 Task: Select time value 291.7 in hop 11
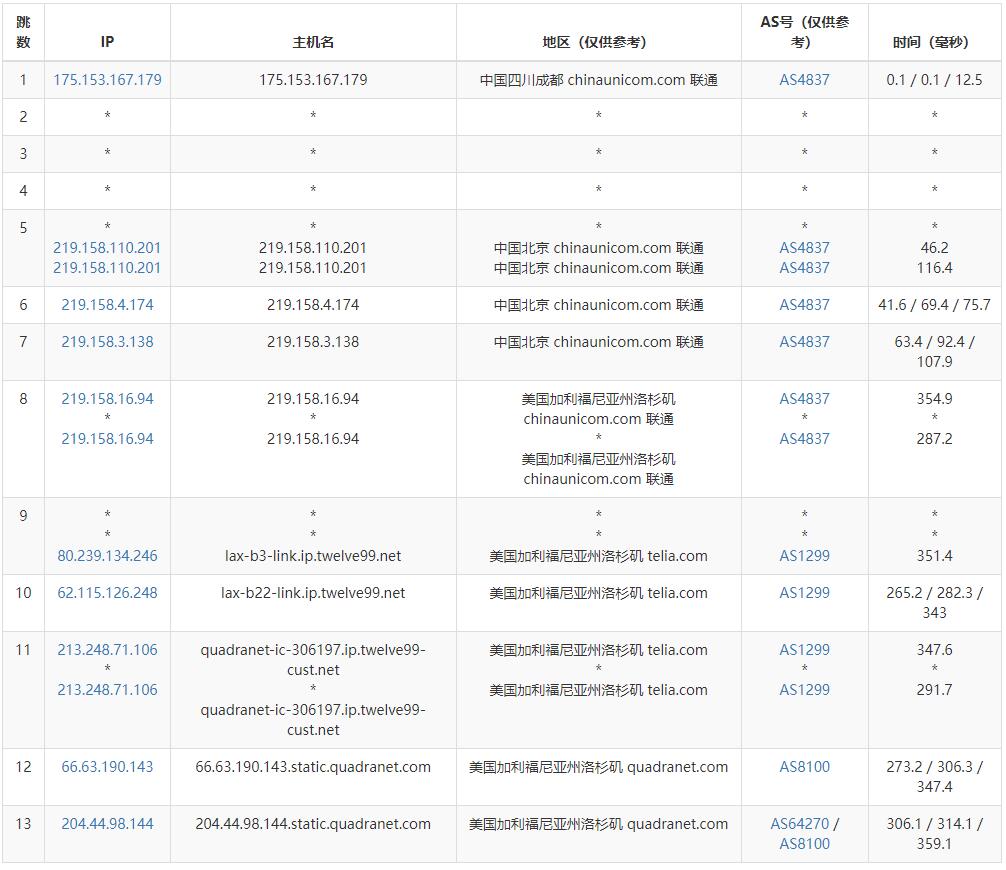tap(934, 690)
